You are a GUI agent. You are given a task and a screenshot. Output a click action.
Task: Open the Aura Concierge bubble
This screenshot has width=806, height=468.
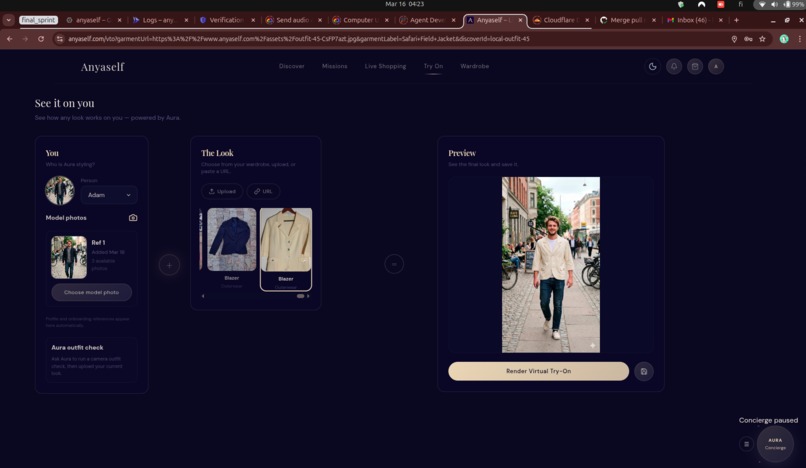775,443
